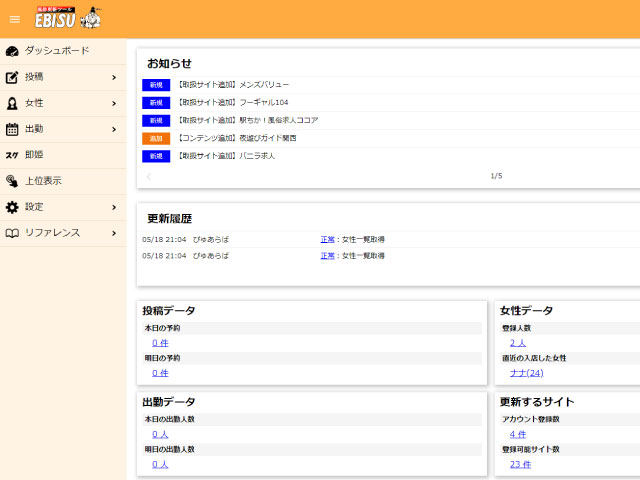Click the 上位表示 pointer icon
Screen dimensions: 640x480
click(x=12, y=181)
